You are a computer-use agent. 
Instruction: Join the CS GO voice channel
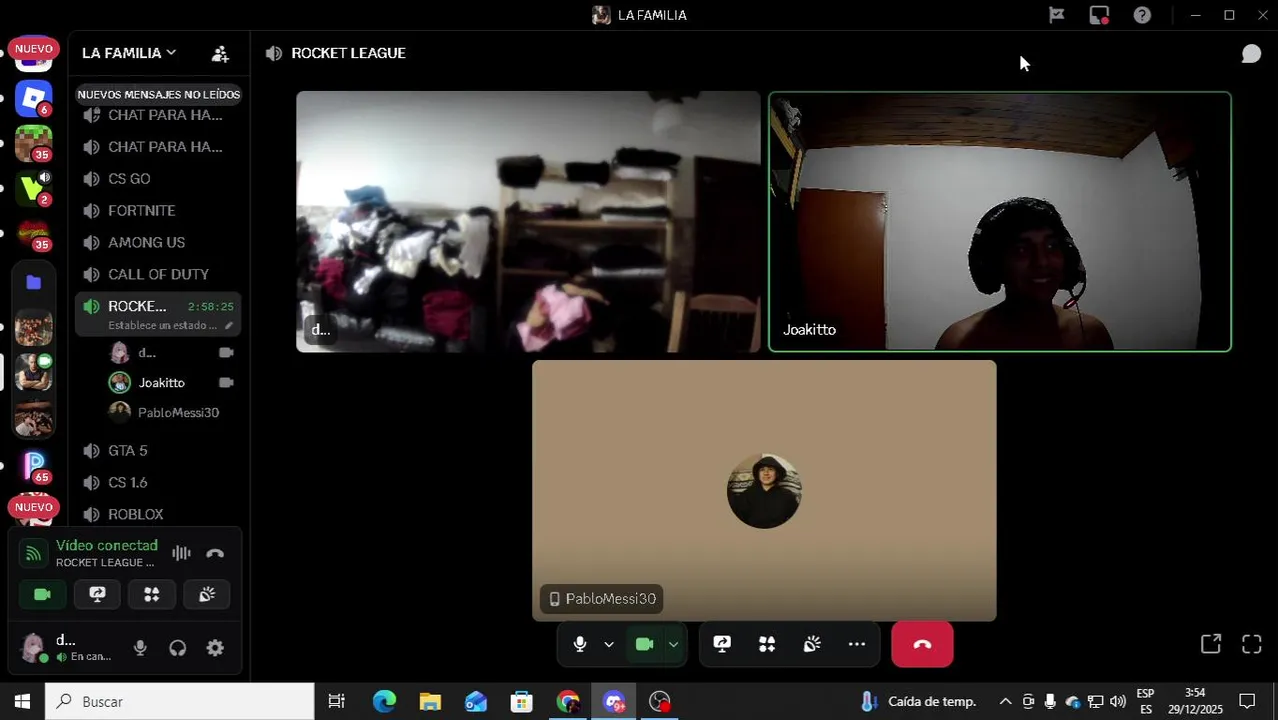(158, 179)
